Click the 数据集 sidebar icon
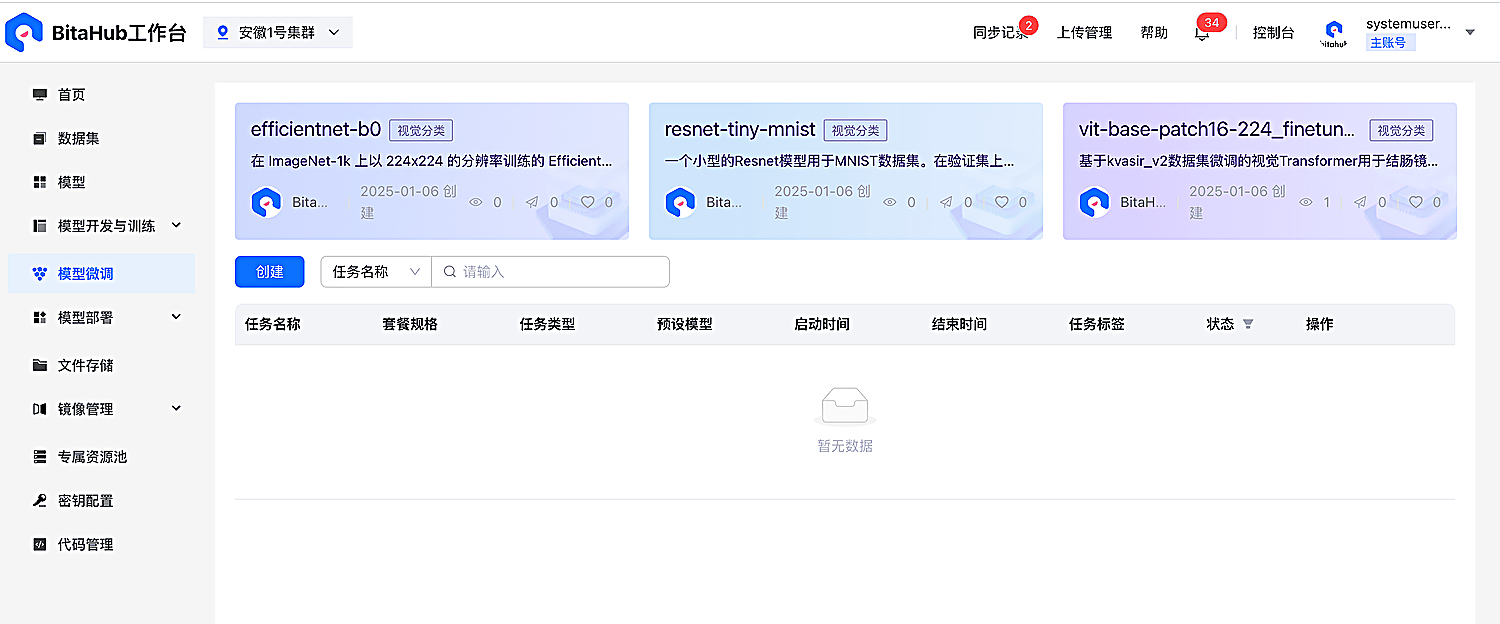 [x=40, y=138]
